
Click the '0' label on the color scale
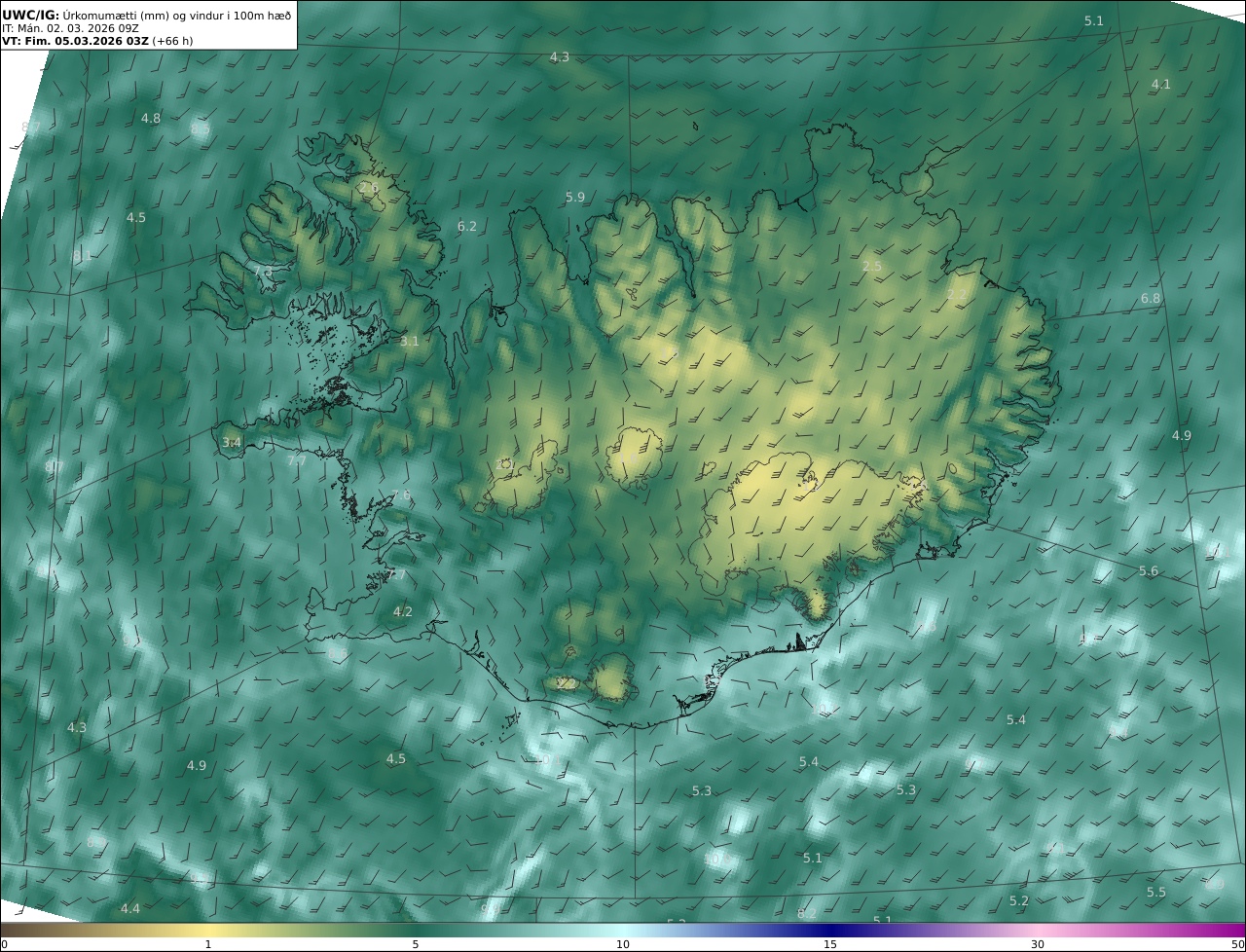click(4, 944)
